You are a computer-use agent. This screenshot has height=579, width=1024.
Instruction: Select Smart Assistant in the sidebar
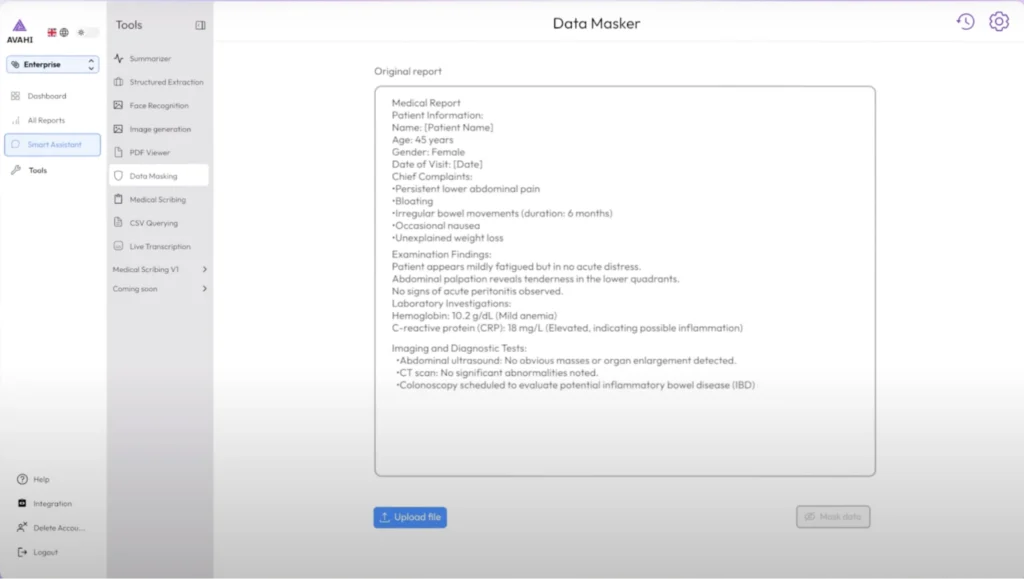coord(53,145)
